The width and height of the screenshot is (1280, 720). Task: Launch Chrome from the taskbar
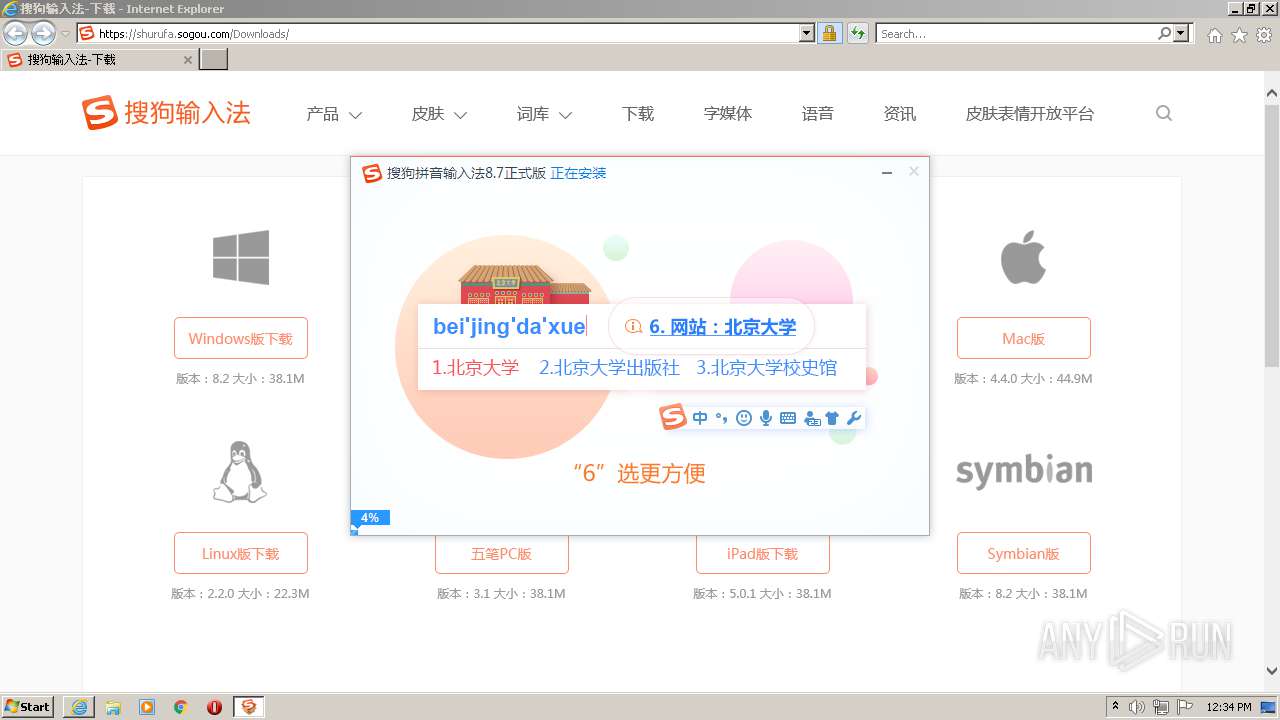[x=181, y=707]
